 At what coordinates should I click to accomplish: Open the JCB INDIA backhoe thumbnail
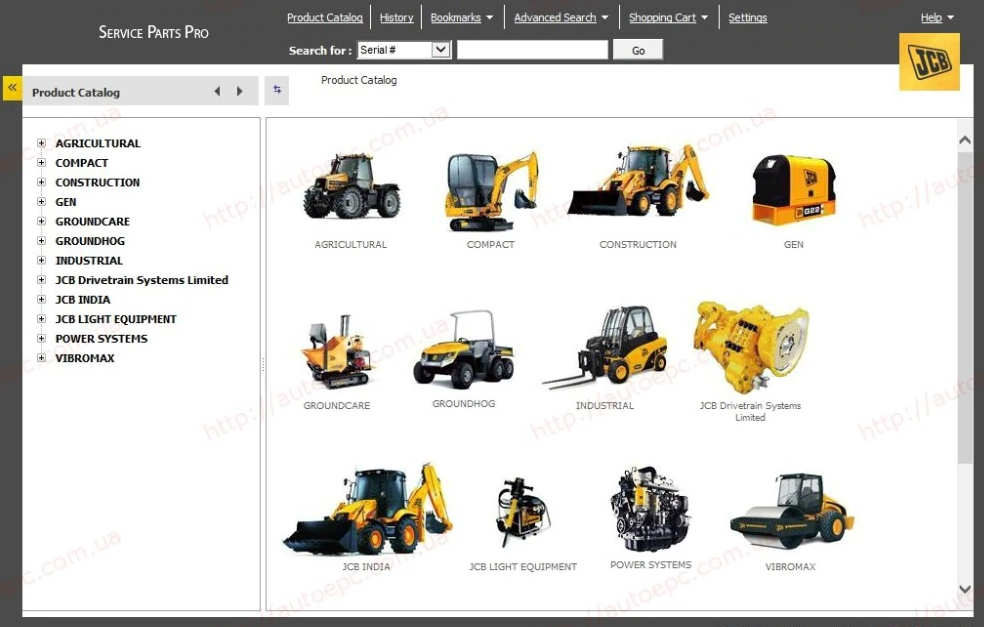(x=367, y=509)
